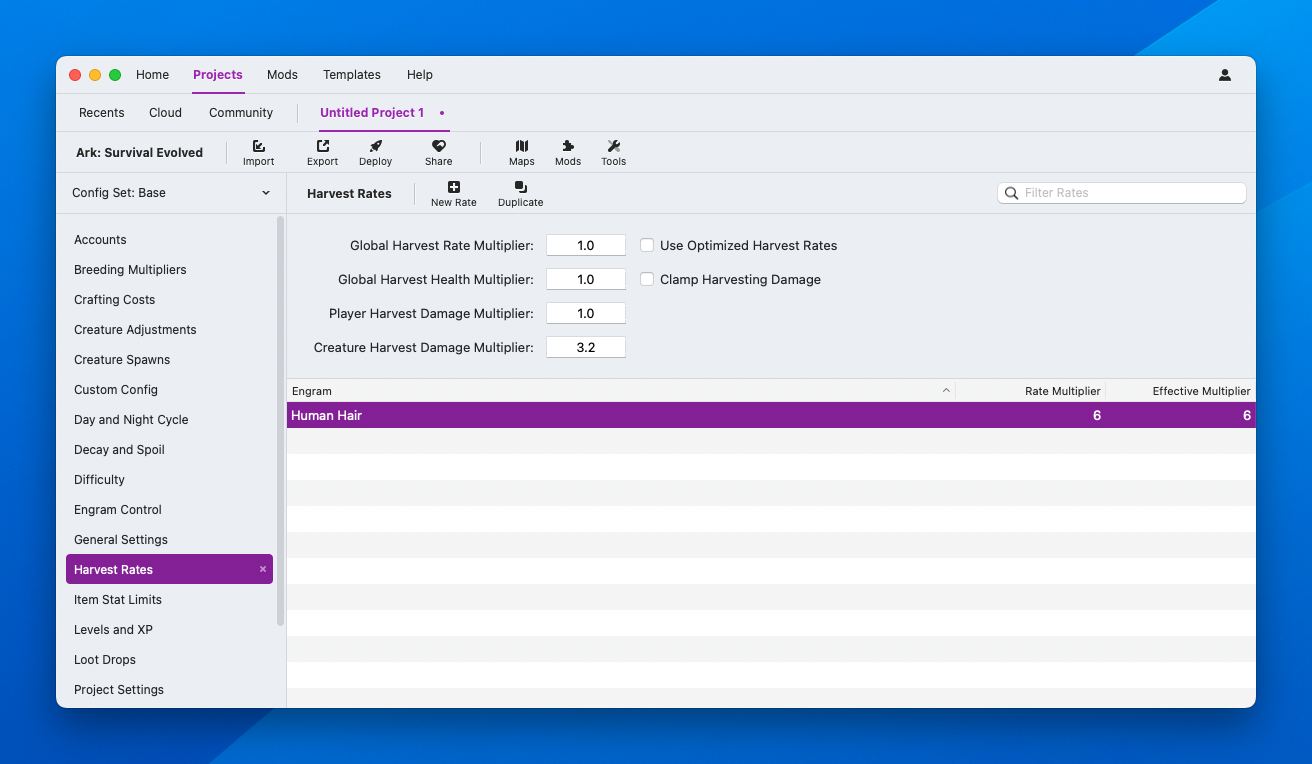This screenshot has width=1312, height=764.
Task: Select the Human Hair engram row
Action: click(771, 415)
